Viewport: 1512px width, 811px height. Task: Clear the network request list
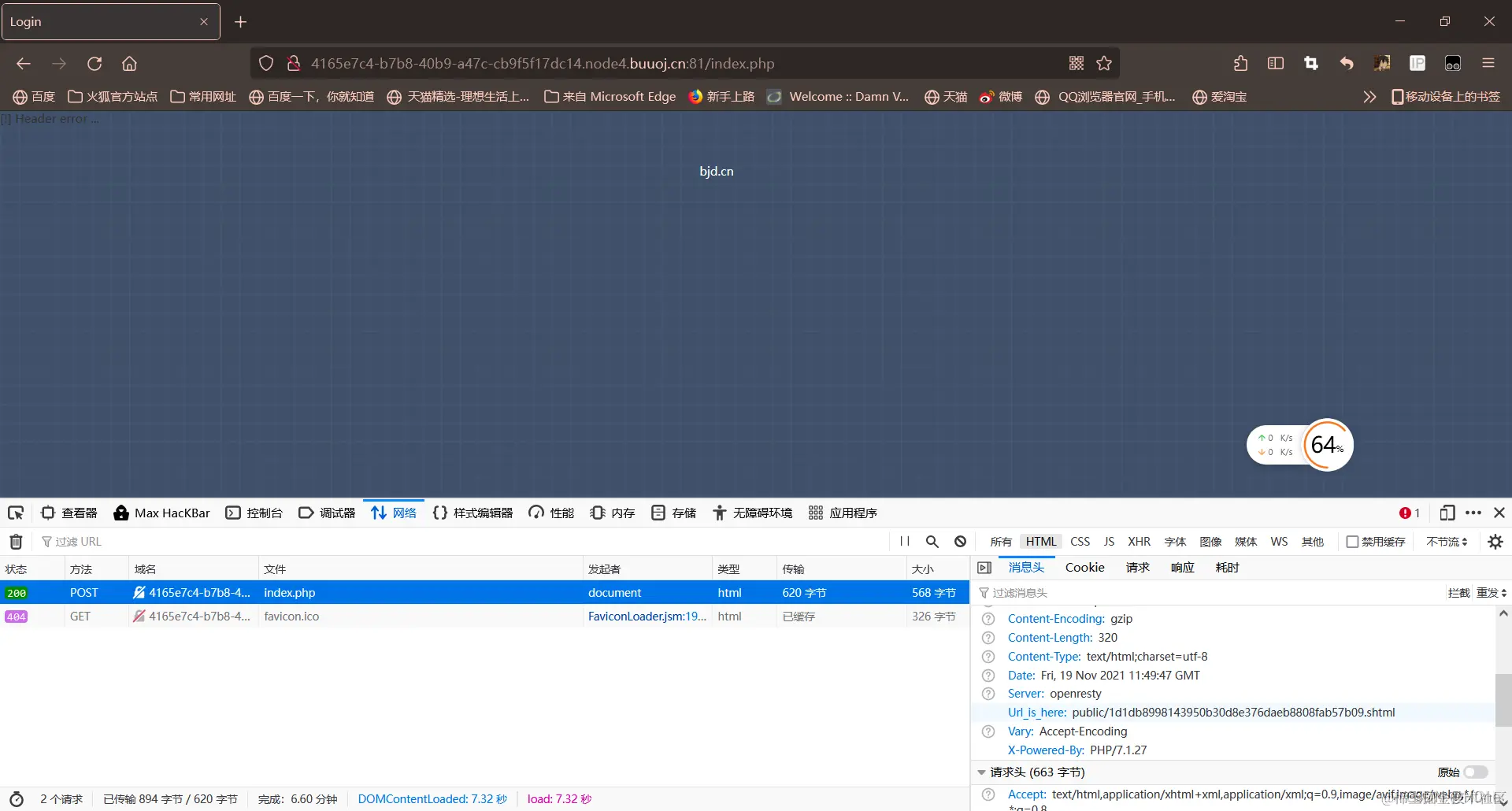pos(16,542)
